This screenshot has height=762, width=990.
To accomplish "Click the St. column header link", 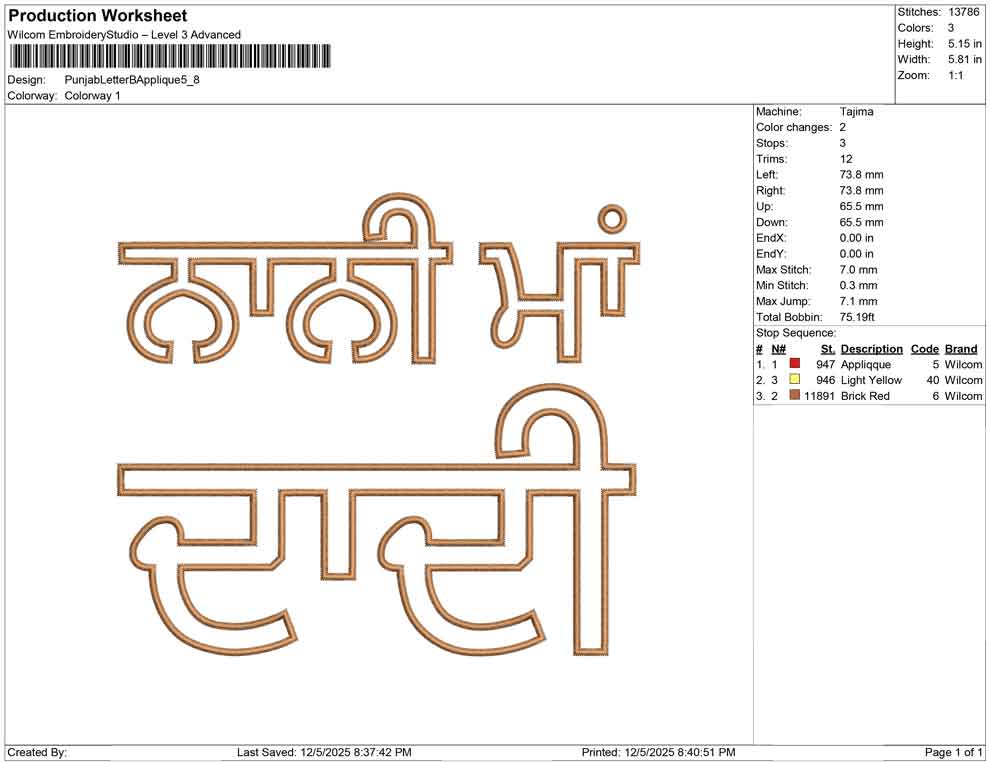I will point(827,348).
